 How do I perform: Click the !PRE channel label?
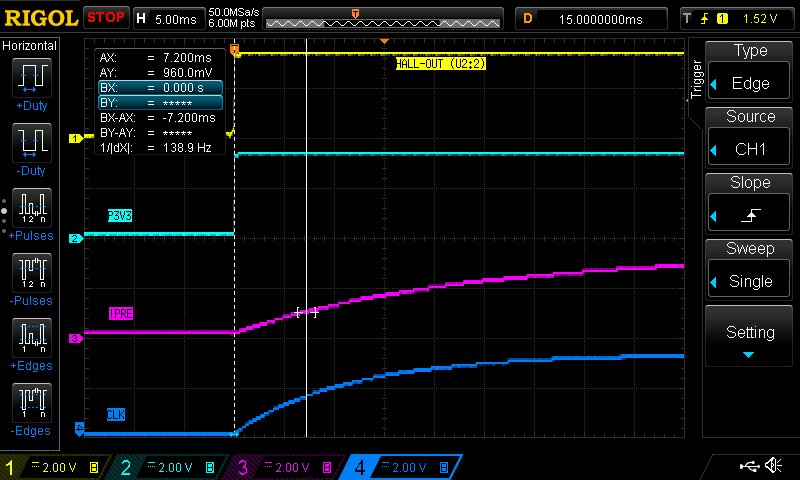pyautogui.click(x=121, y=314)
